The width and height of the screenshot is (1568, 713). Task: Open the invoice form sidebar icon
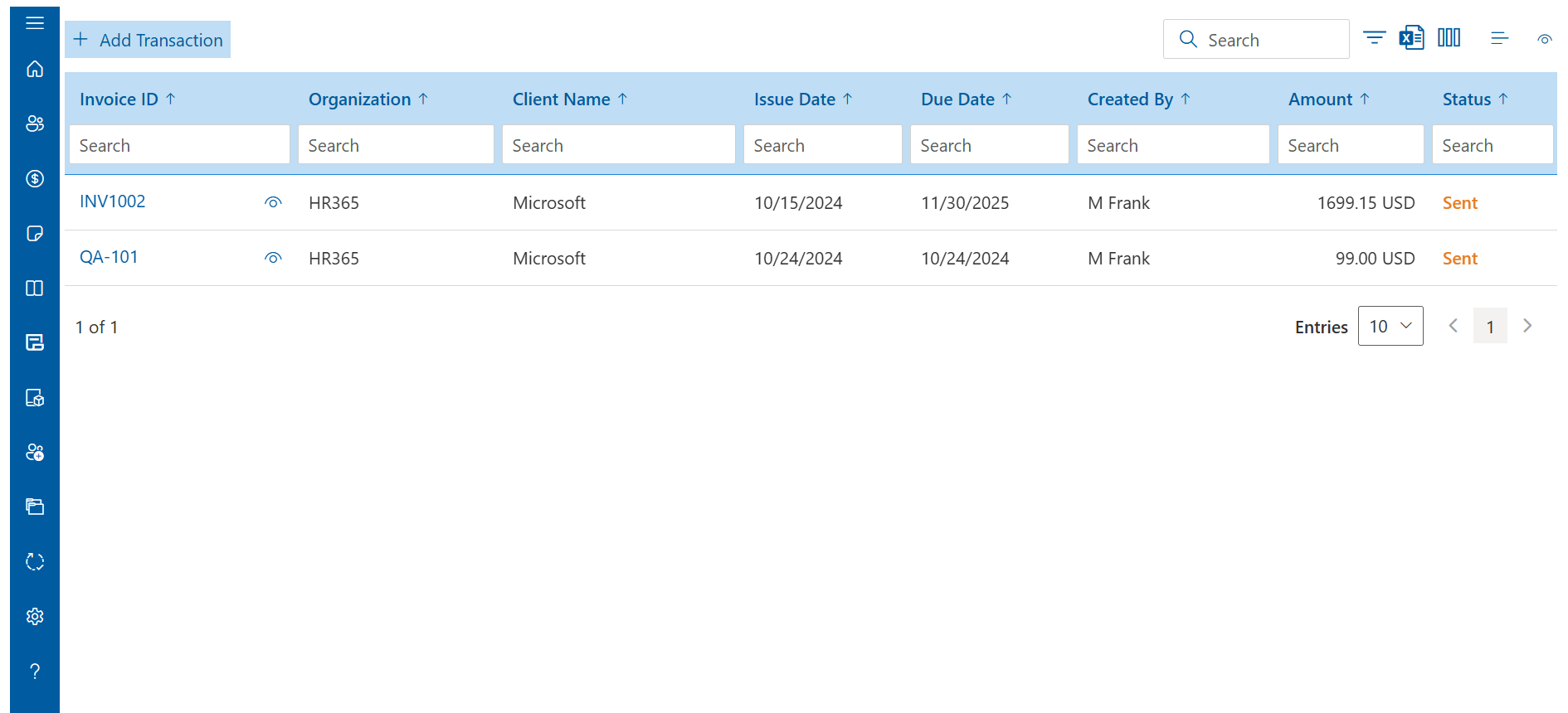tap(35, 343)
